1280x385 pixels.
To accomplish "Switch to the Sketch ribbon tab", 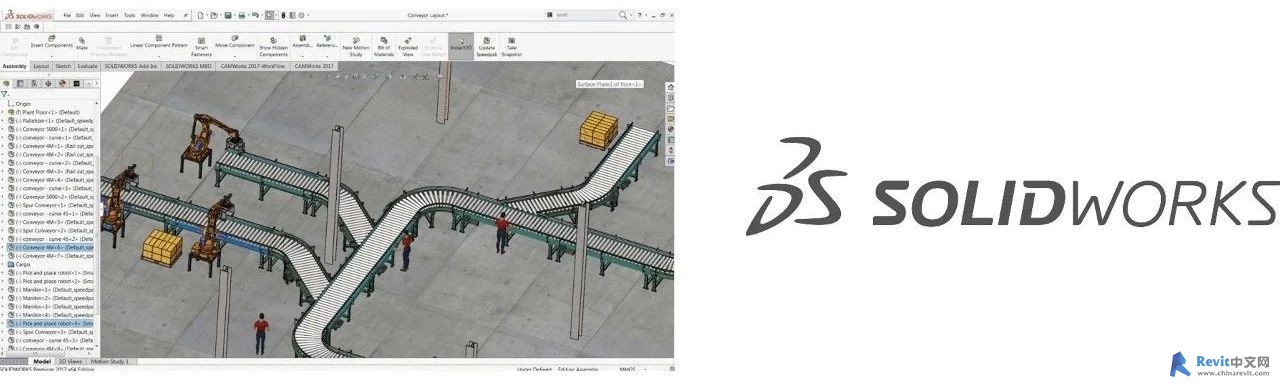I will [63, 66].
